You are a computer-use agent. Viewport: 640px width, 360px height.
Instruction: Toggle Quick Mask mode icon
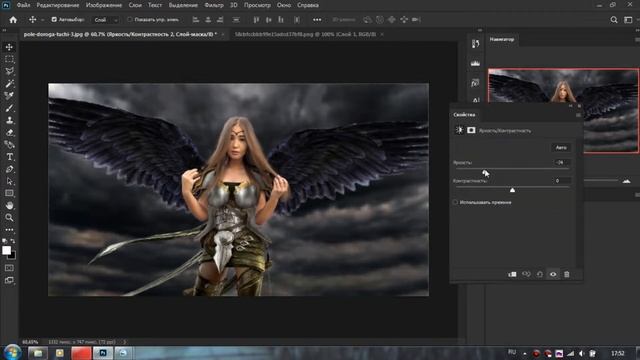click(9, 268)
